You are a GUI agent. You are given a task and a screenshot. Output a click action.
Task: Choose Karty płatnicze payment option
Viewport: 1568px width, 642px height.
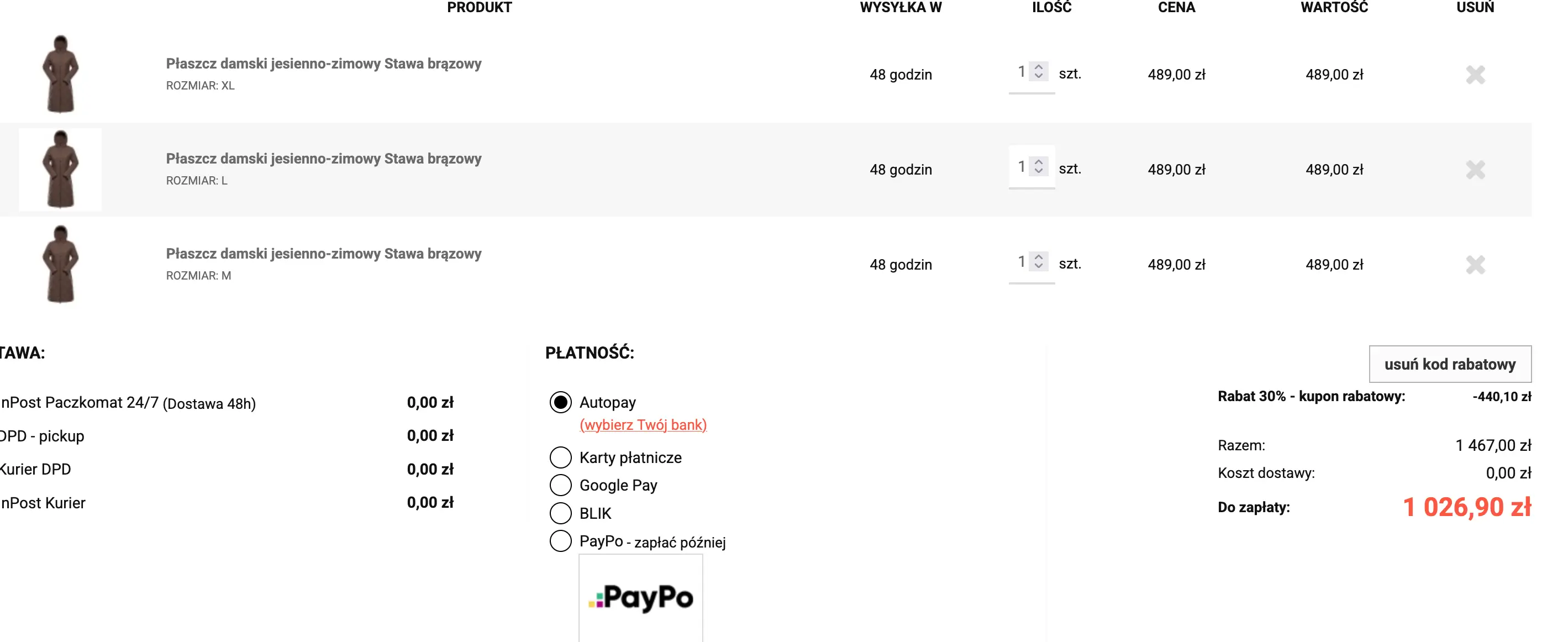point(560,457)
